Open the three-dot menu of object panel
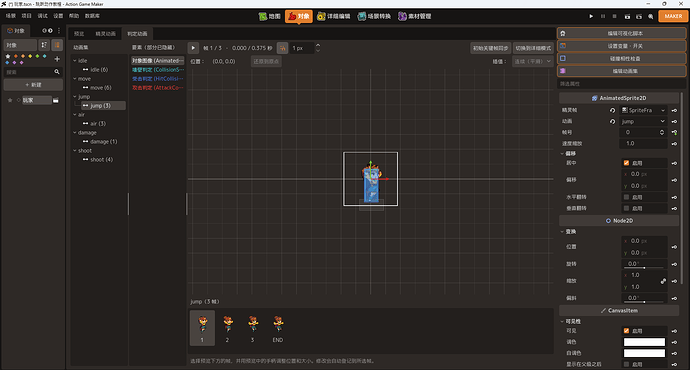The width and height of the screenshot is (690, 370). point(59,30)
